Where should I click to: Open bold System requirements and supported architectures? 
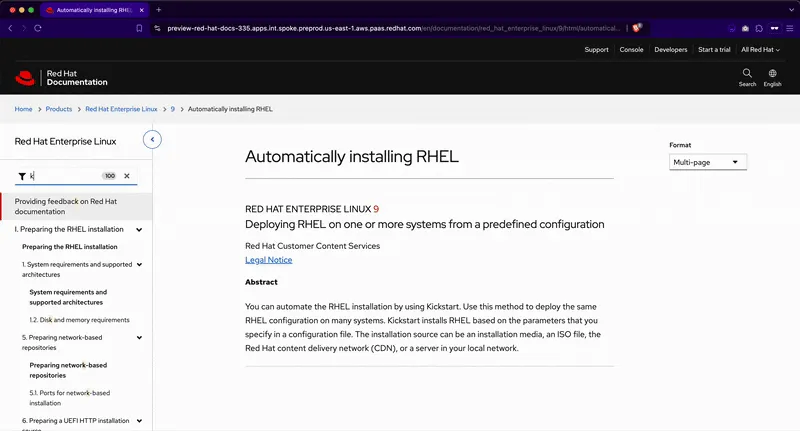tap(68, 297)
